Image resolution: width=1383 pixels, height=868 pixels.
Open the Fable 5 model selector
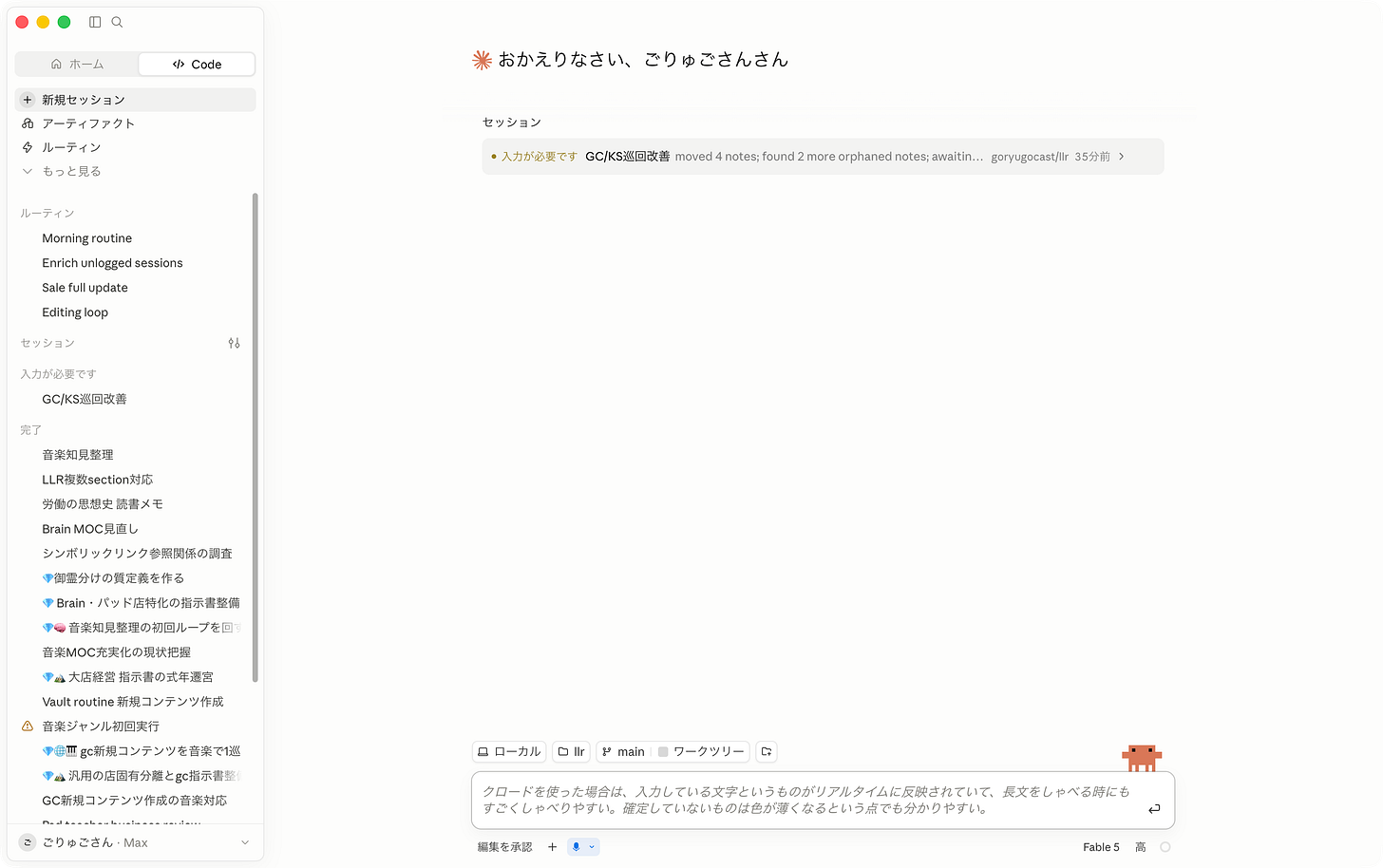pyautogui.click(x=1101, y=847)
